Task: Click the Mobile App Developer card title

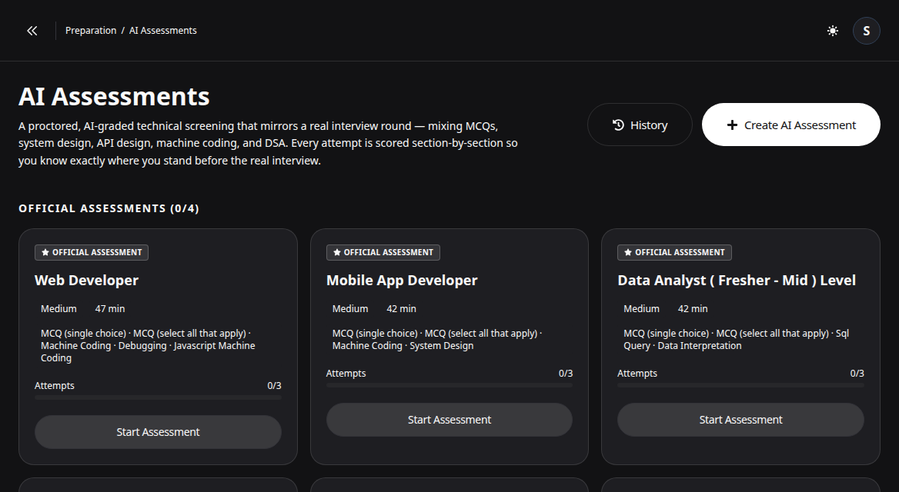Action: click(402, 280)
